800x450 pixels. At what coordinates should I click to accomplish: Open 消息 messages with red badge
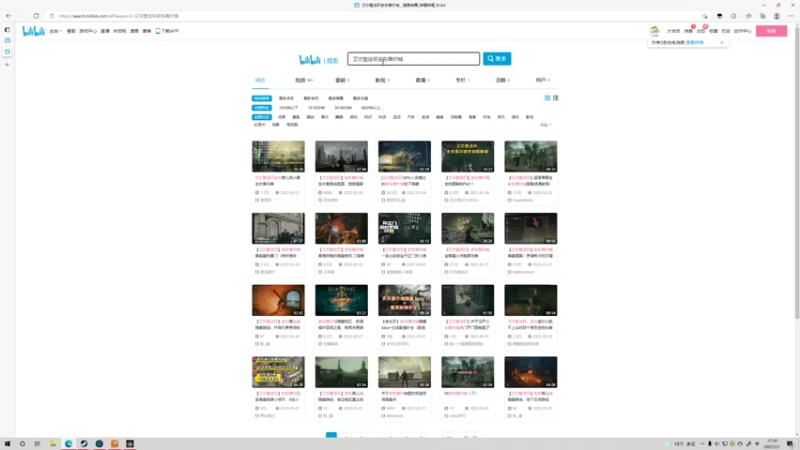[688, 31]
